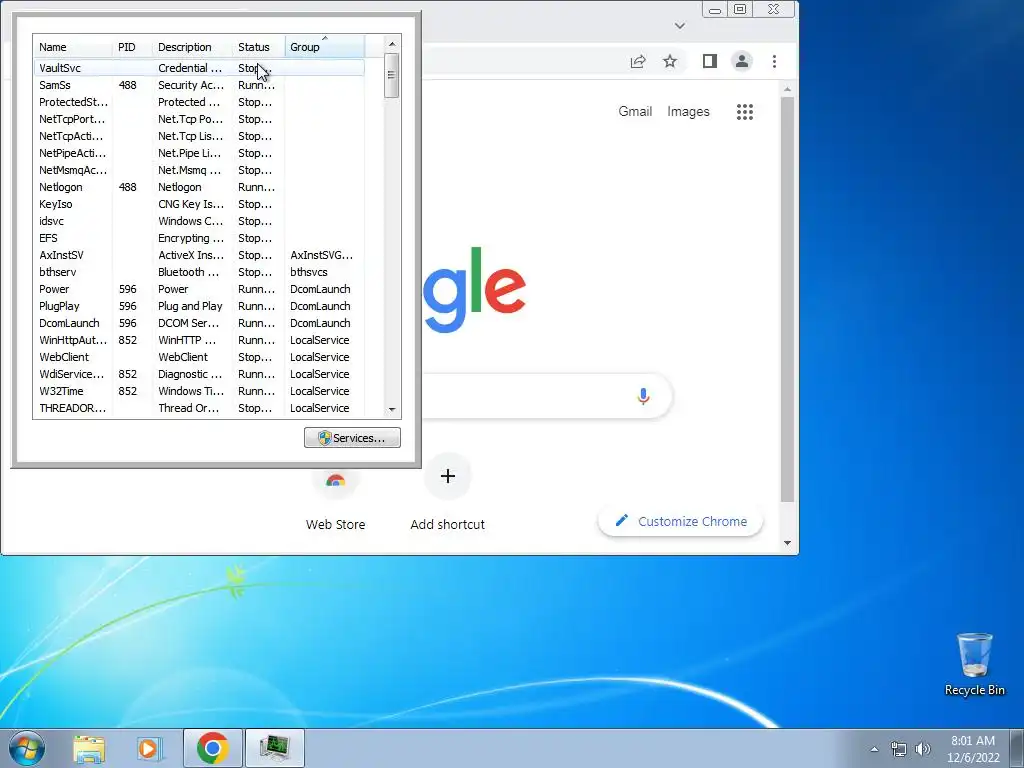The image size is (1024, 768).
Task: Share this page icon in Chrome
Action: point(638,61)
